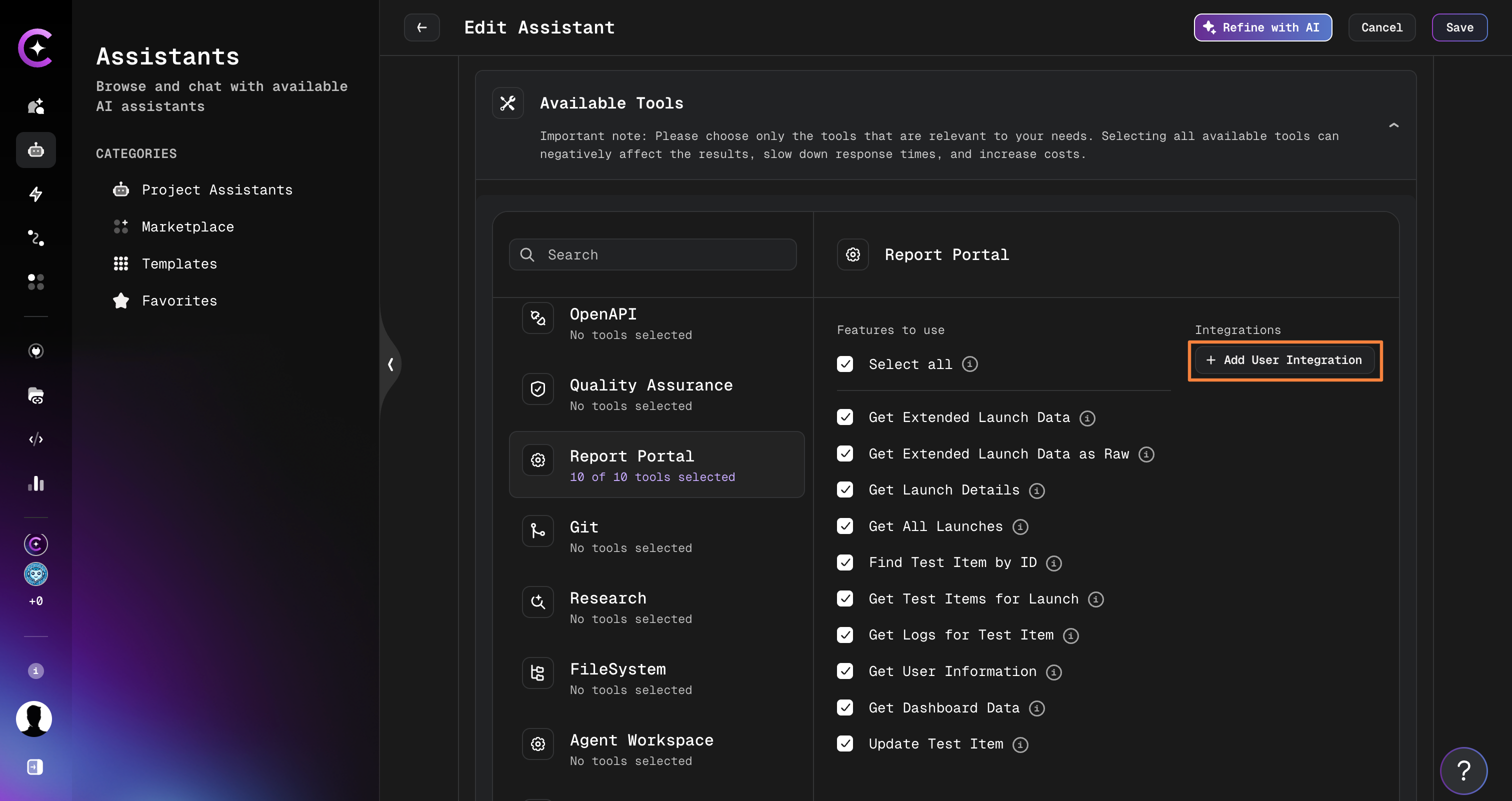The height and width of the screenshot is (801, 1512).
Task: Open the plug integrations sidebar icon
Action: pos(36,351)
